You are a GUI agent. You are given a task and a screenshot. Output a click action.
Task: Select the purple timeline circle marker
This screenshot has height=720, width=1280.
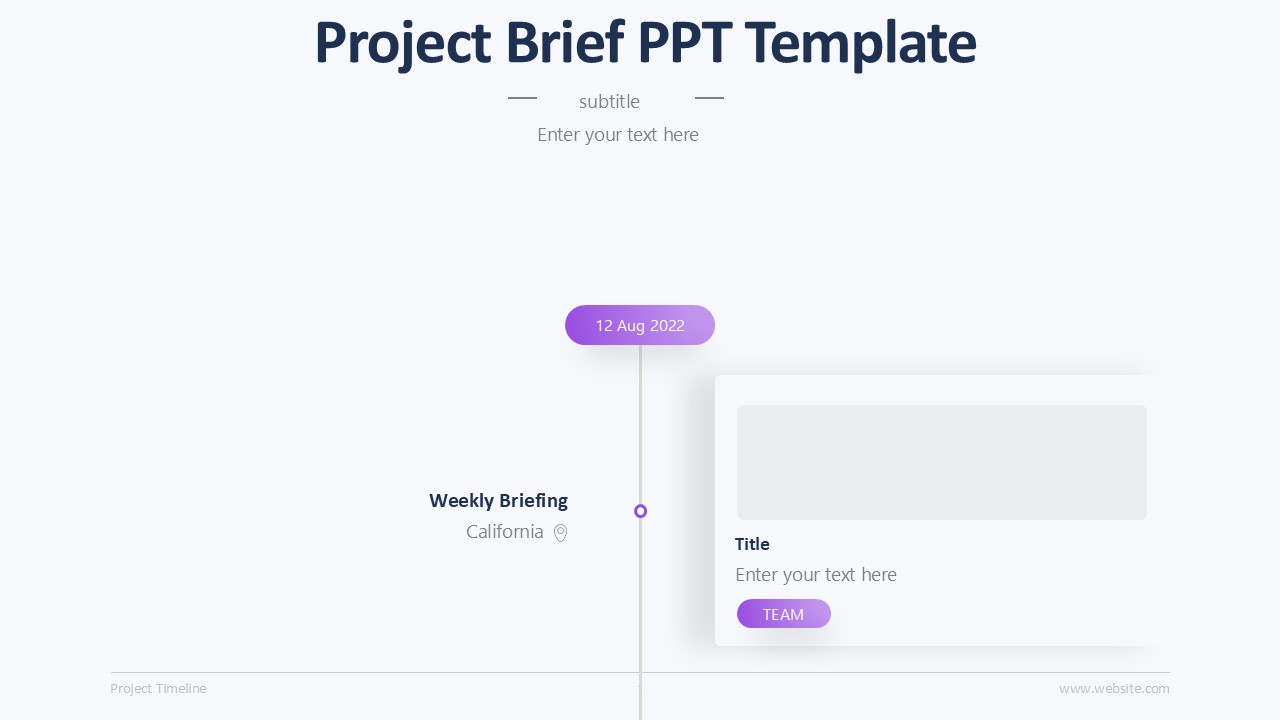[x=640, y=511]
